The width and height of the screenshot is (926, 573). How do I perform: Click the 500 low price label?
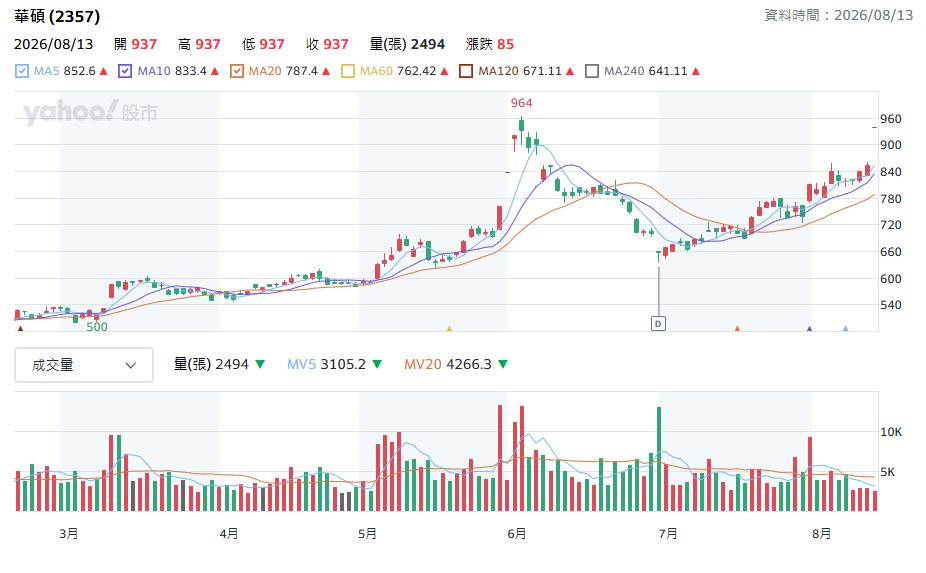click(x=97, y=327)
